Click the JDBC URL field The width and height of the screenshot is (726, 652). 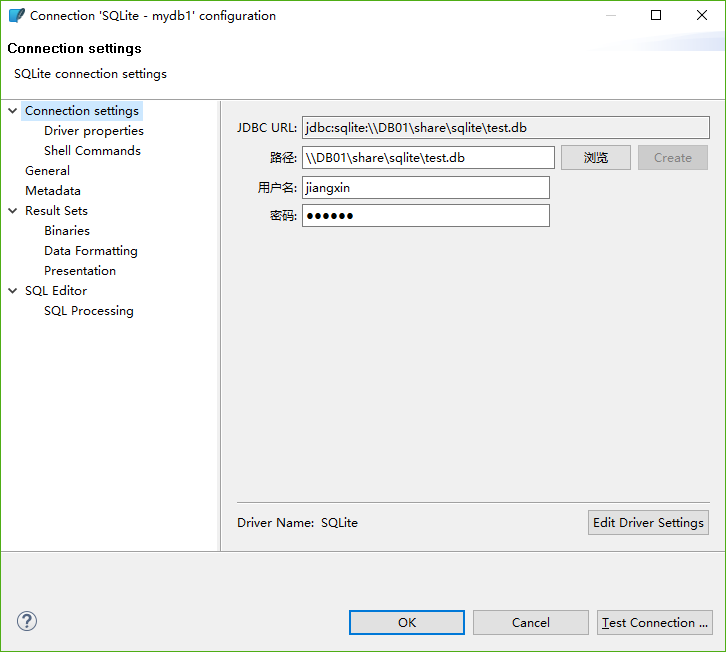(x=506, y=127)
